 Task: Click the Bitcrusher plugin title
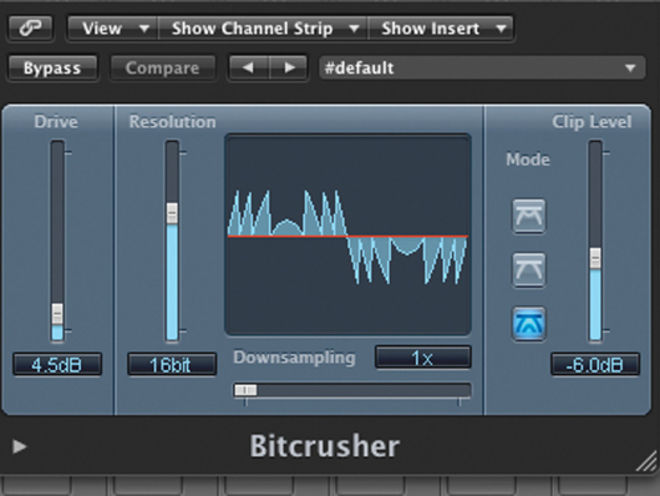(325, 446)
